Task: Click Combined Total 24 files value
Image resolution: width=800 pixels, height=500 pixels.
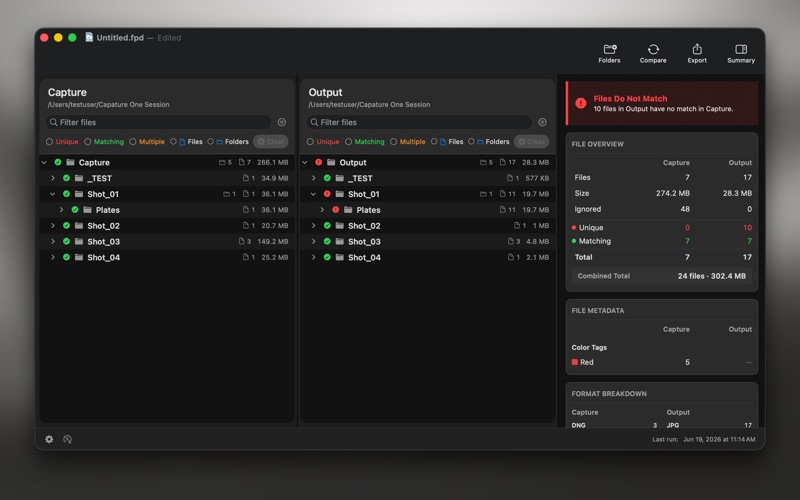Action: [x=712, y=276]
